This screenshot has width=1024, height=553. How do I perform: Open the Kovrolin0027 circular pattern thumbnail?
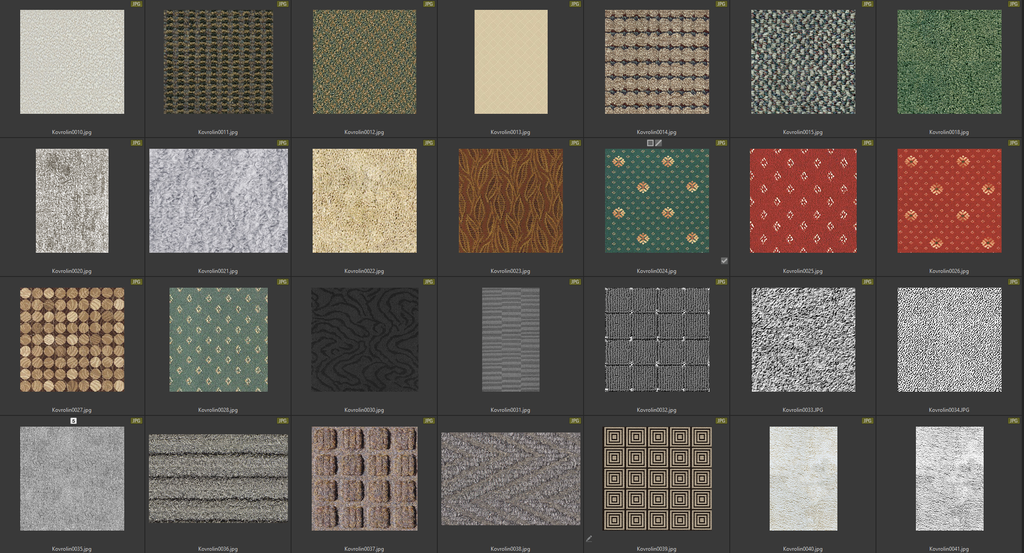point(72,339)
